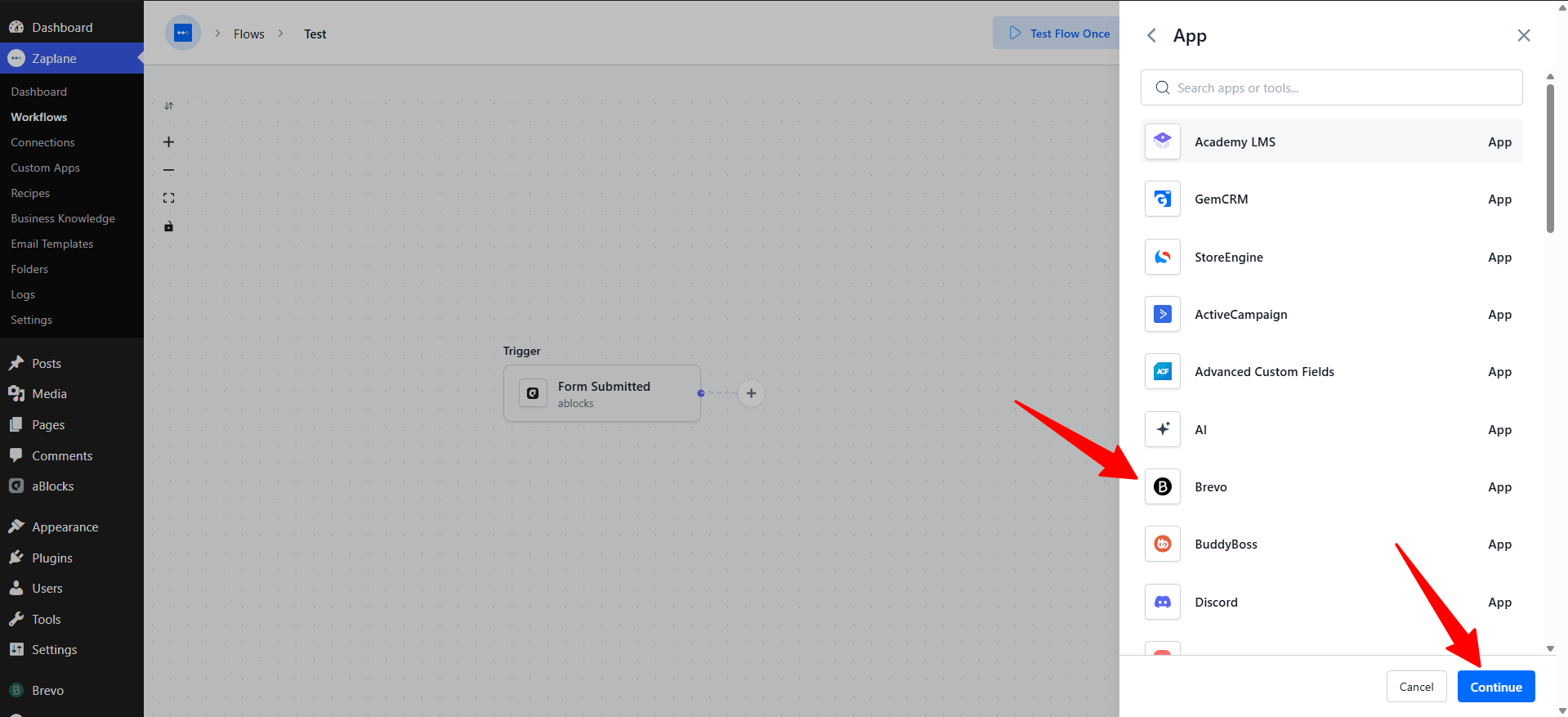Image resolution: width=1568 pixels, height=717 pixels.
Task: Click the layout direction toggle icon
Action: coord(169,105)
